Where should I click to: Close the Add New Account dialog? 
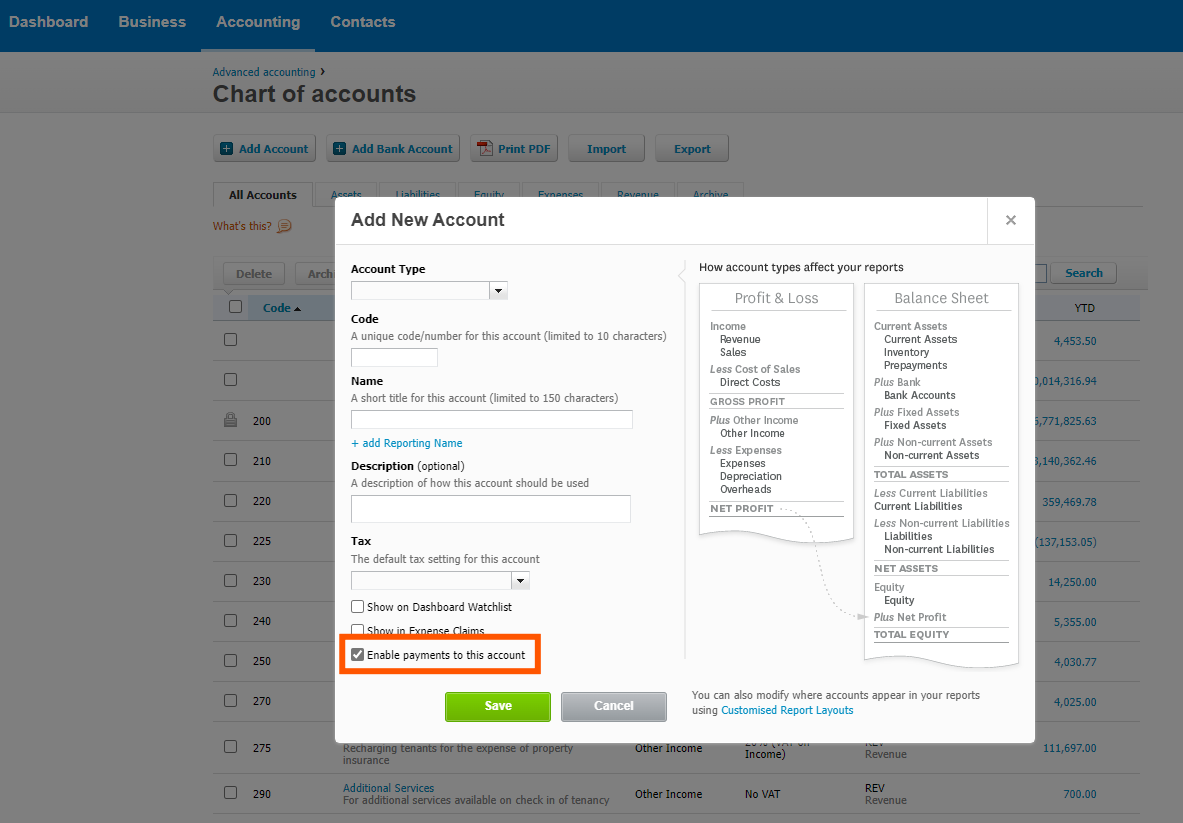pyautogui.click(x=1010, y=220)
